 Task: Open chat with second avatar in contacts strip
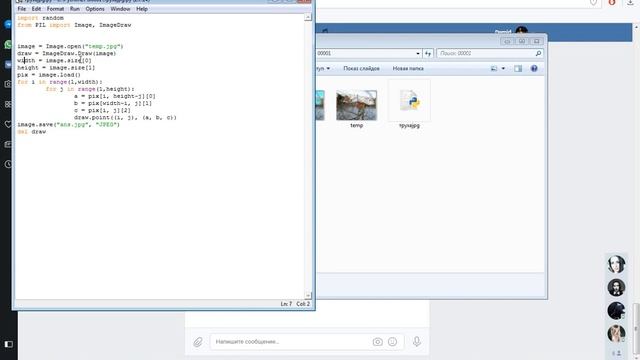616,288
